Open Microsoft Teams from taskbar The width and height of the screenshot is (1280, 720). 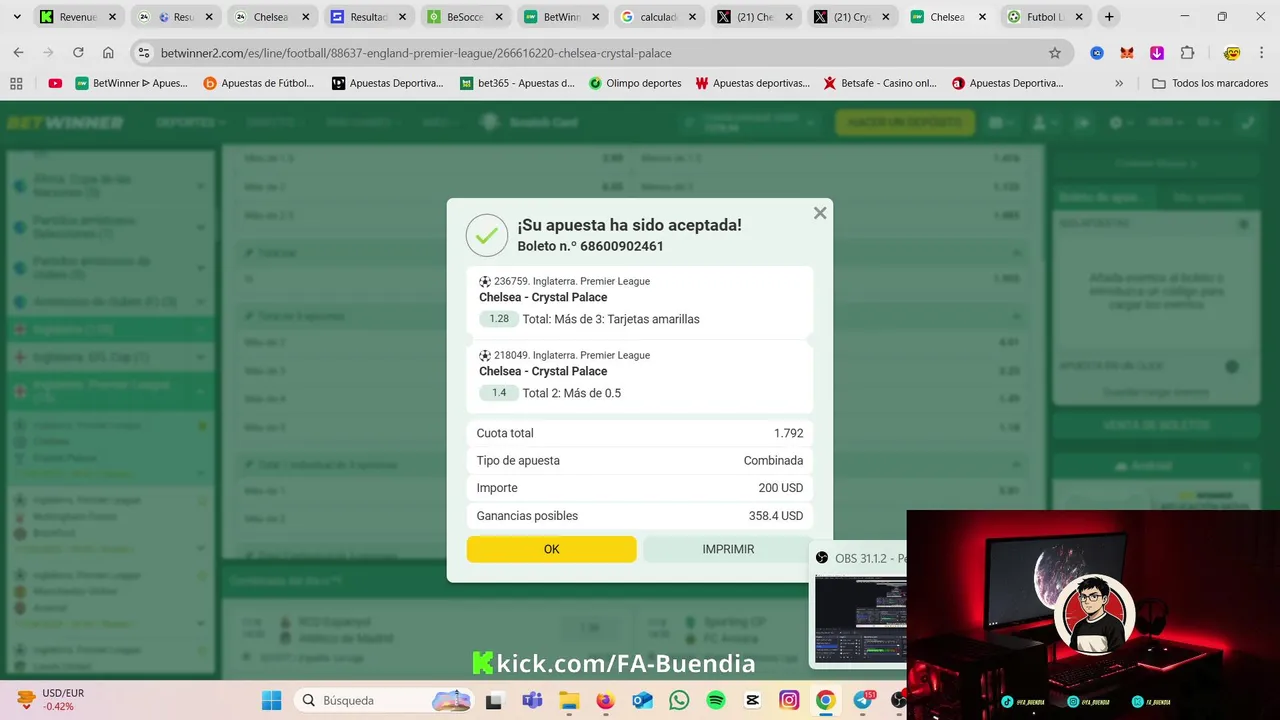click(532, 700)
